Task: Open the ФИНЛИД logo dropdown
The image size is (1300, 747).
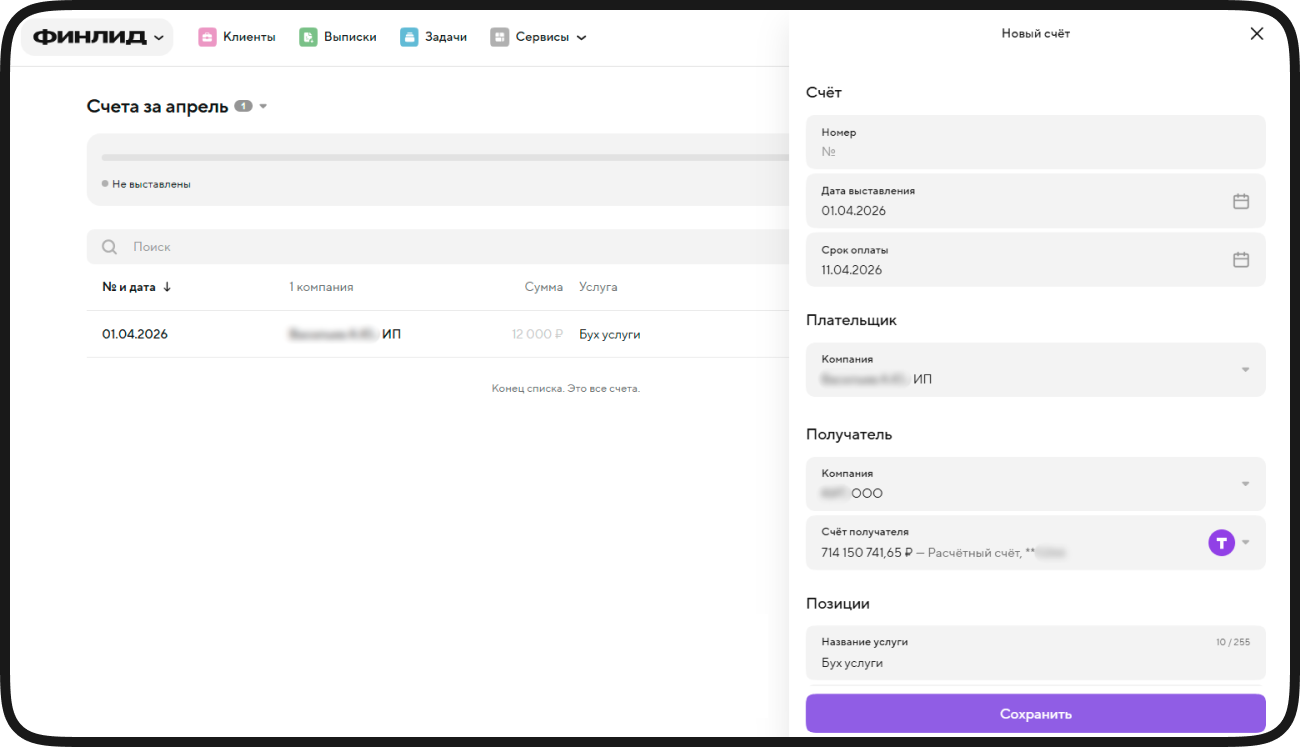Action: (97, 37)
